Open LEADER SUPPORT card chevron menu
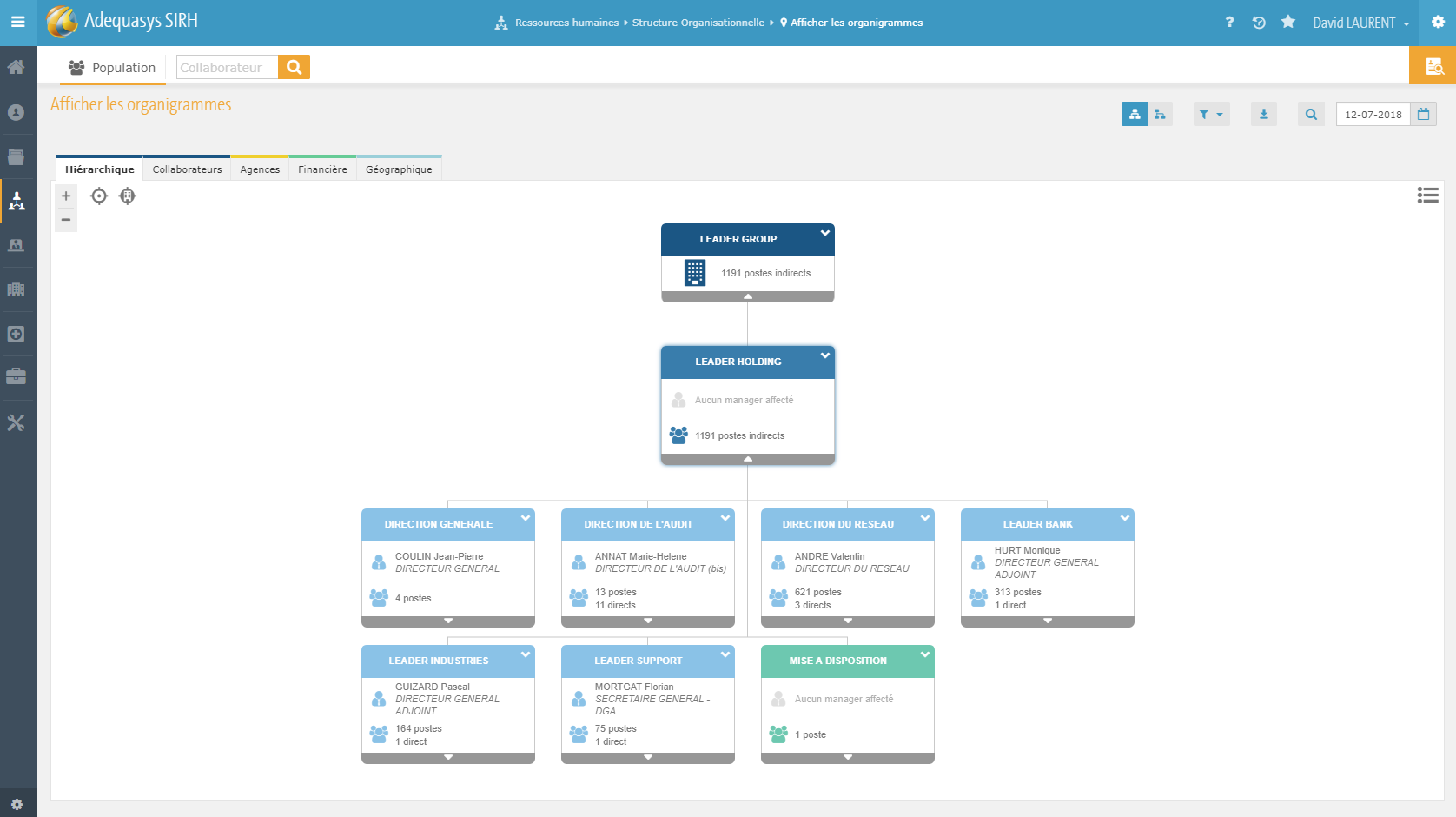The width and height of the screenshot is (1456, 817). point(725,654)
